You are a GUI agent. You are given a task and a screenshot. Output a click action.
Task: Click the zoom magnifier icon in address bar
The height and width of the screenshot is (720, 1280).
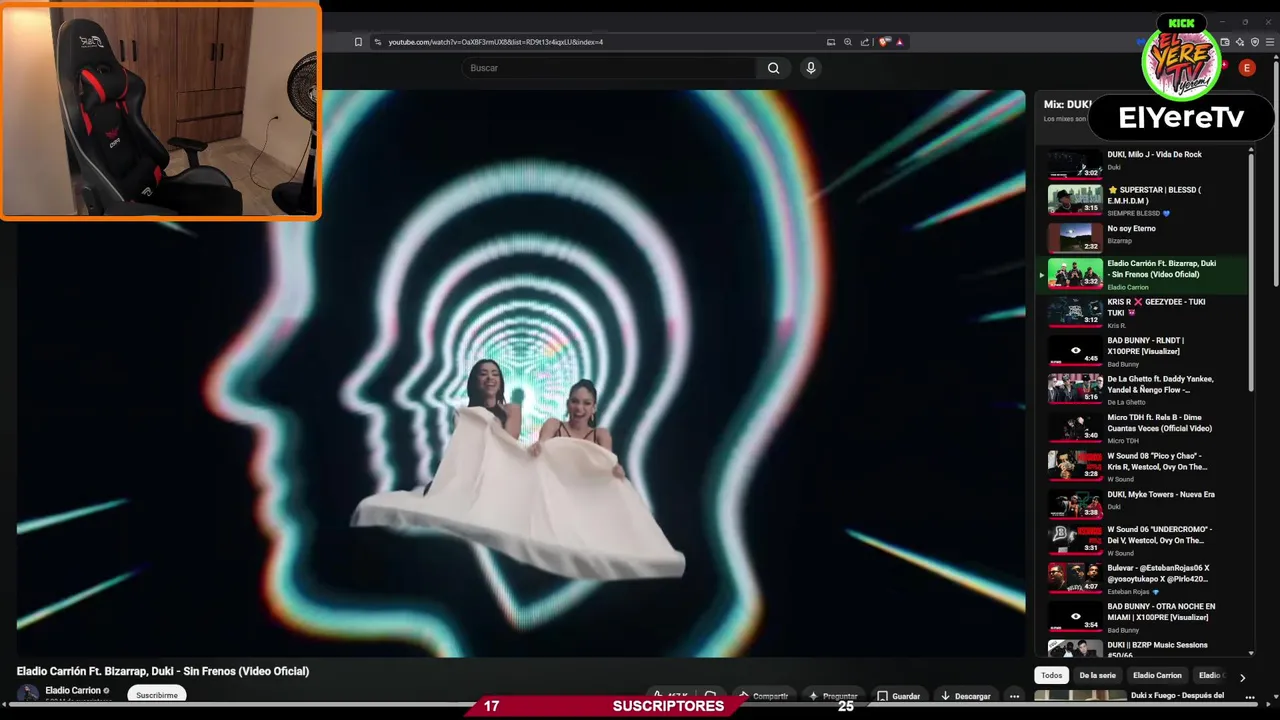point(848,42)
